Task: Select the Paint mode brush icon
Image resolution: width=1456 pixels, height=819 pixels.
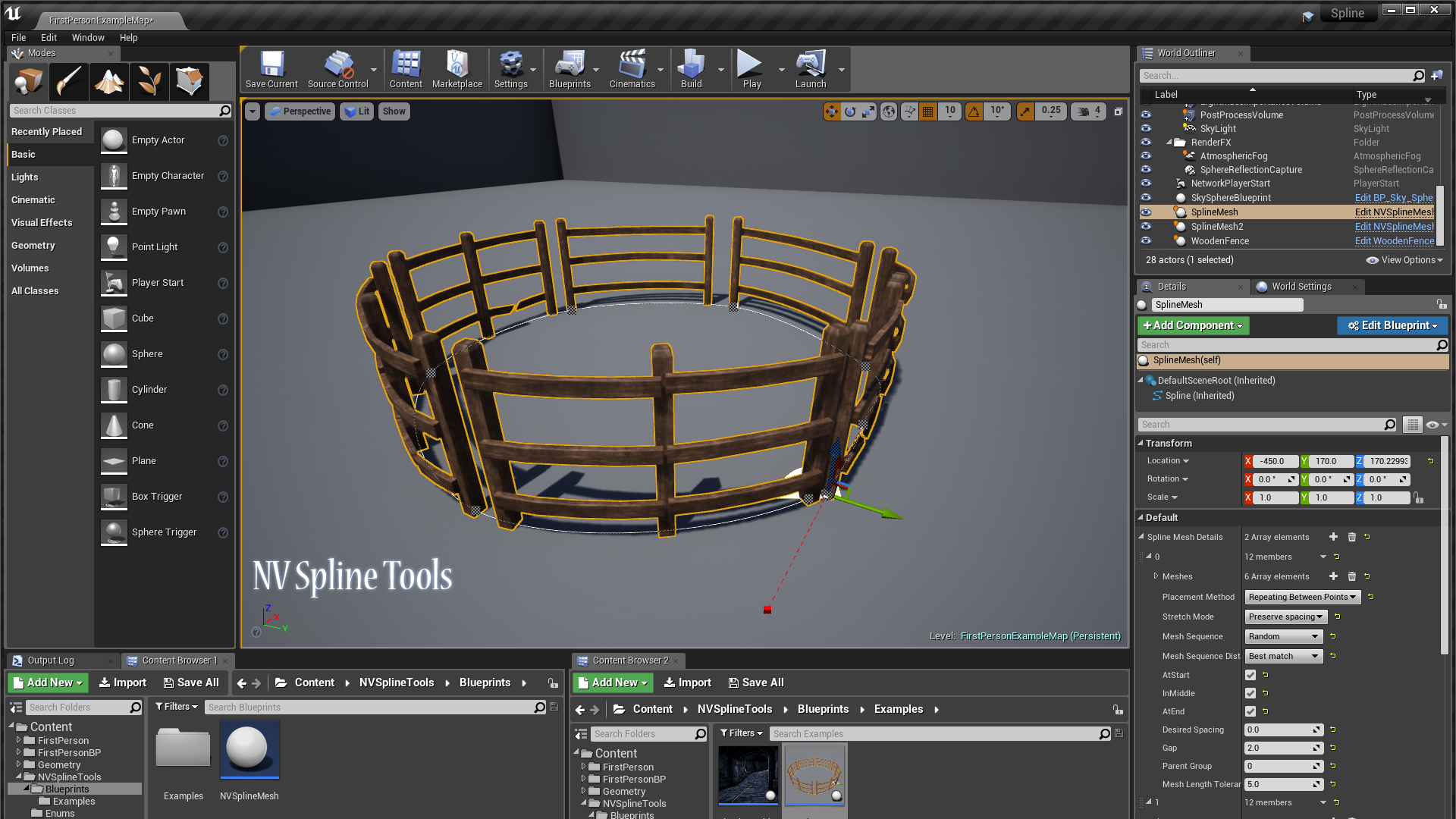Action: [69, 81]
